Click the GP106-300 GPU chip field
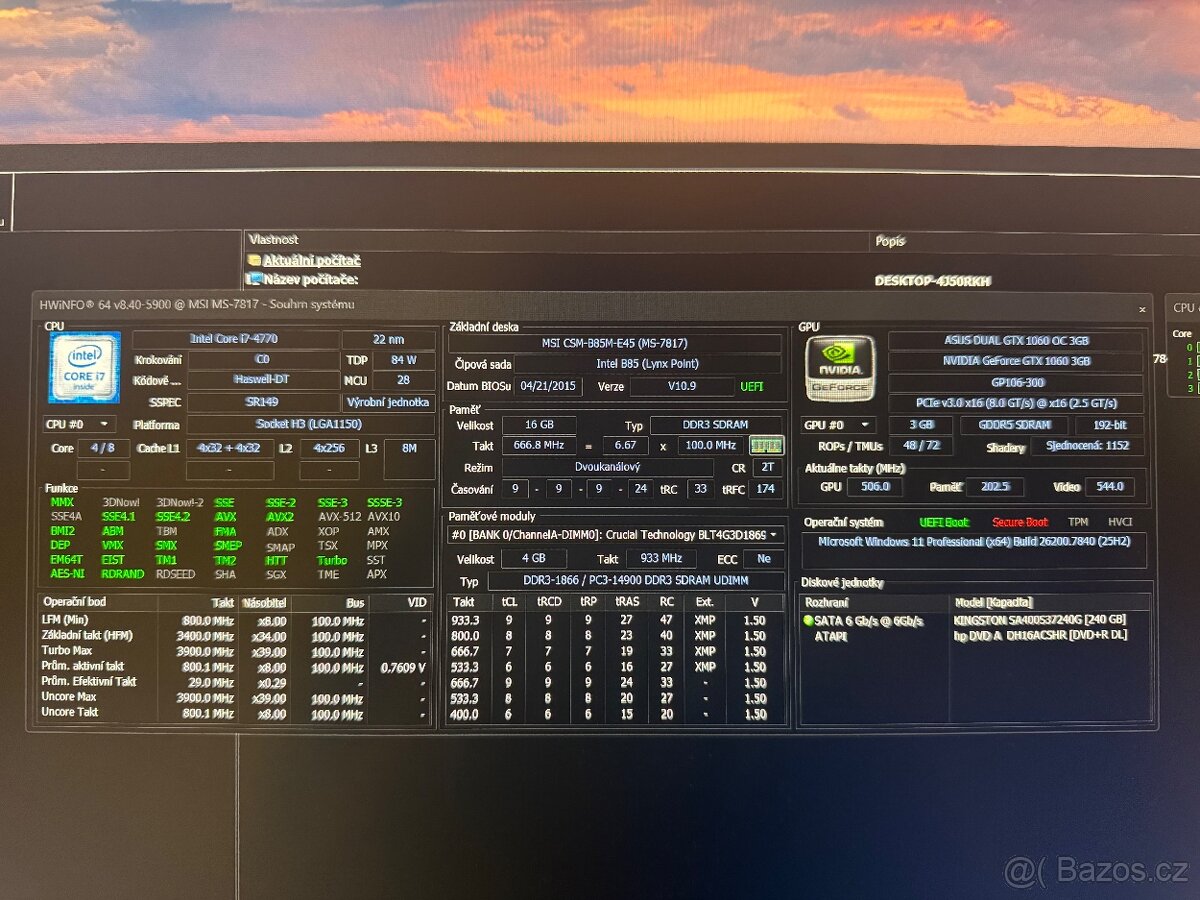1200x900 pixels. [x=1016, y=382]
